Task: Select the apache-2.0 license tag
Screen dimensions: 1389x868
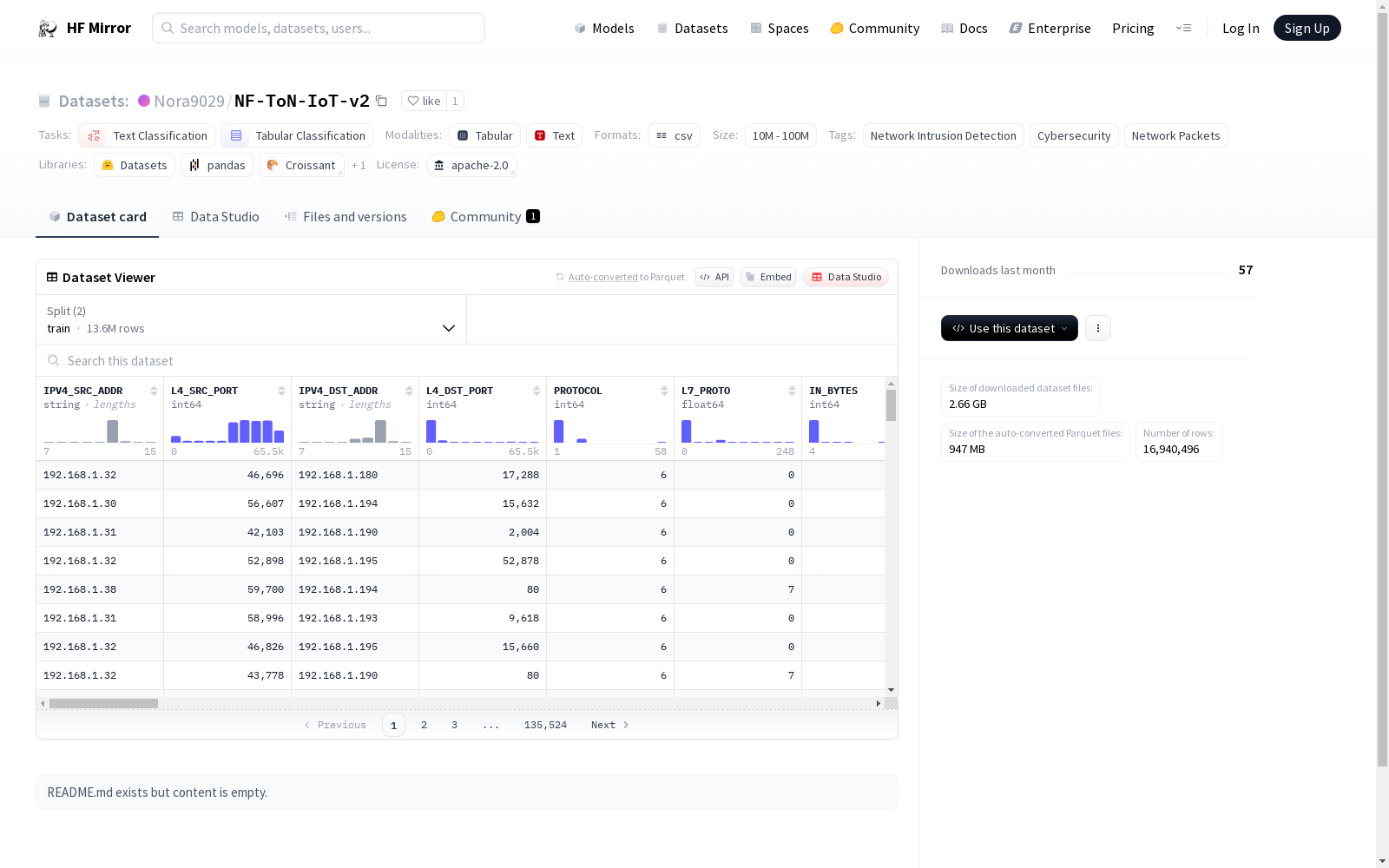Action: pyautogui.click(x=471, y=165)
